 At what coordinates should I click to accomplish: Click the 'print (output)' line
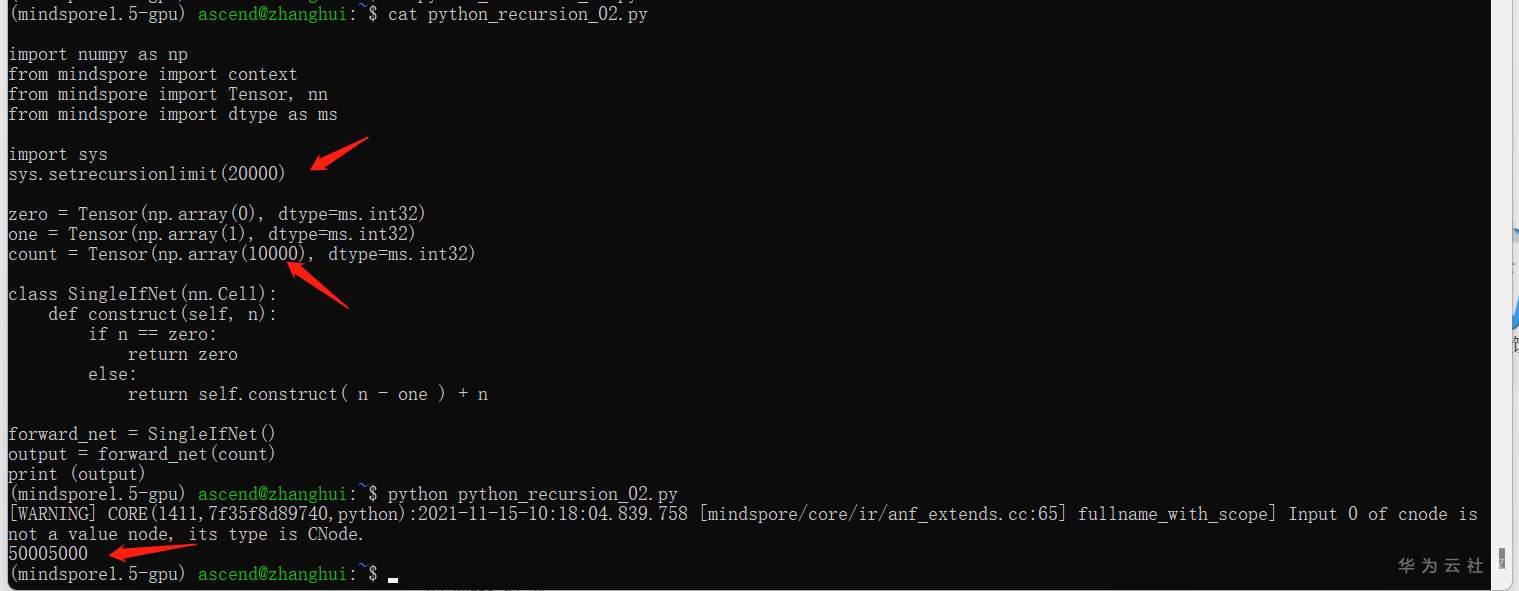[77, 474]
